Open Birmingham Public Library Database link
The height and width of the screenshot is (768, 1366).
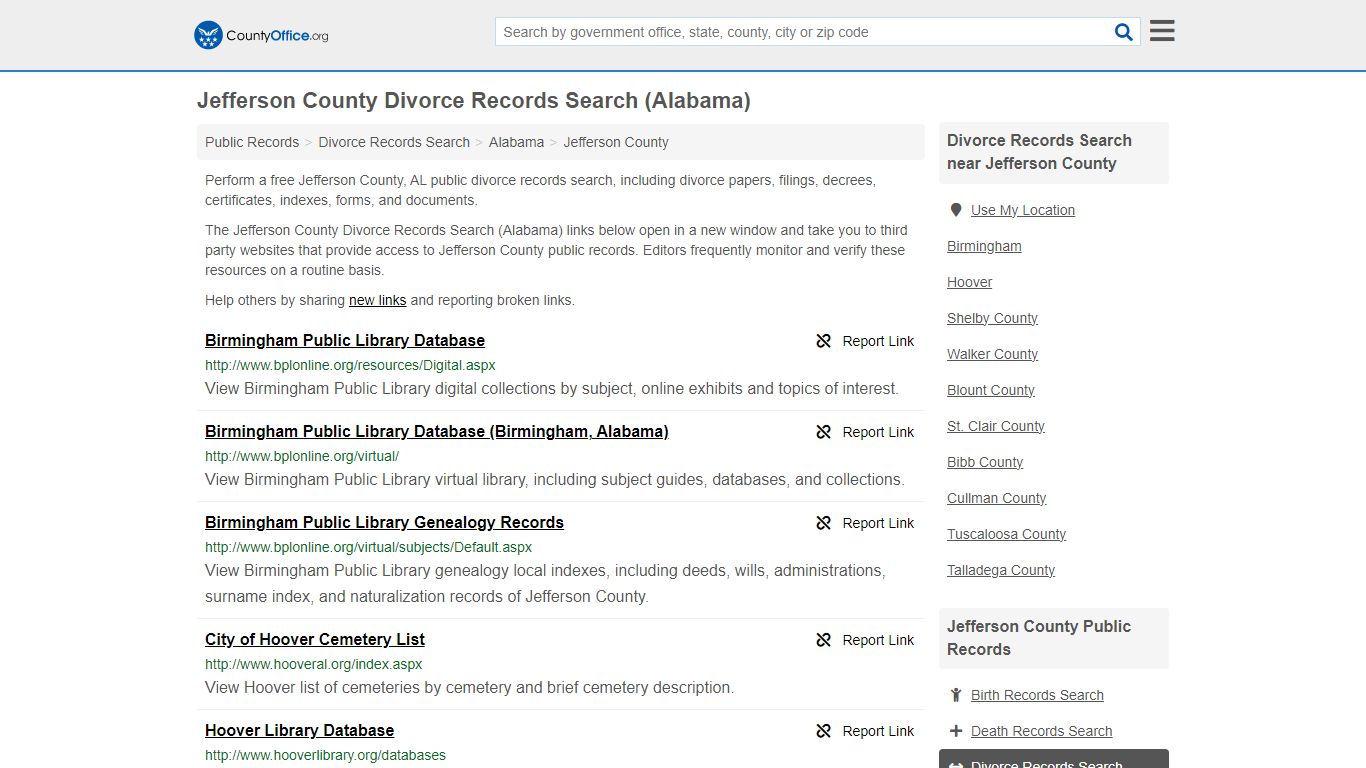345,340
